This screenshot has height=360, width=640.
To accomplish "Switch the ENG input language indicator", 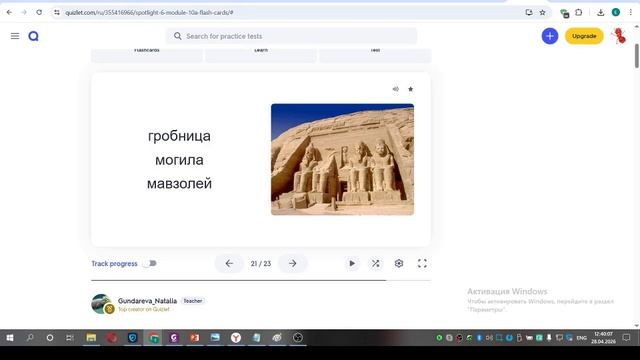I will tap(581, 338).
